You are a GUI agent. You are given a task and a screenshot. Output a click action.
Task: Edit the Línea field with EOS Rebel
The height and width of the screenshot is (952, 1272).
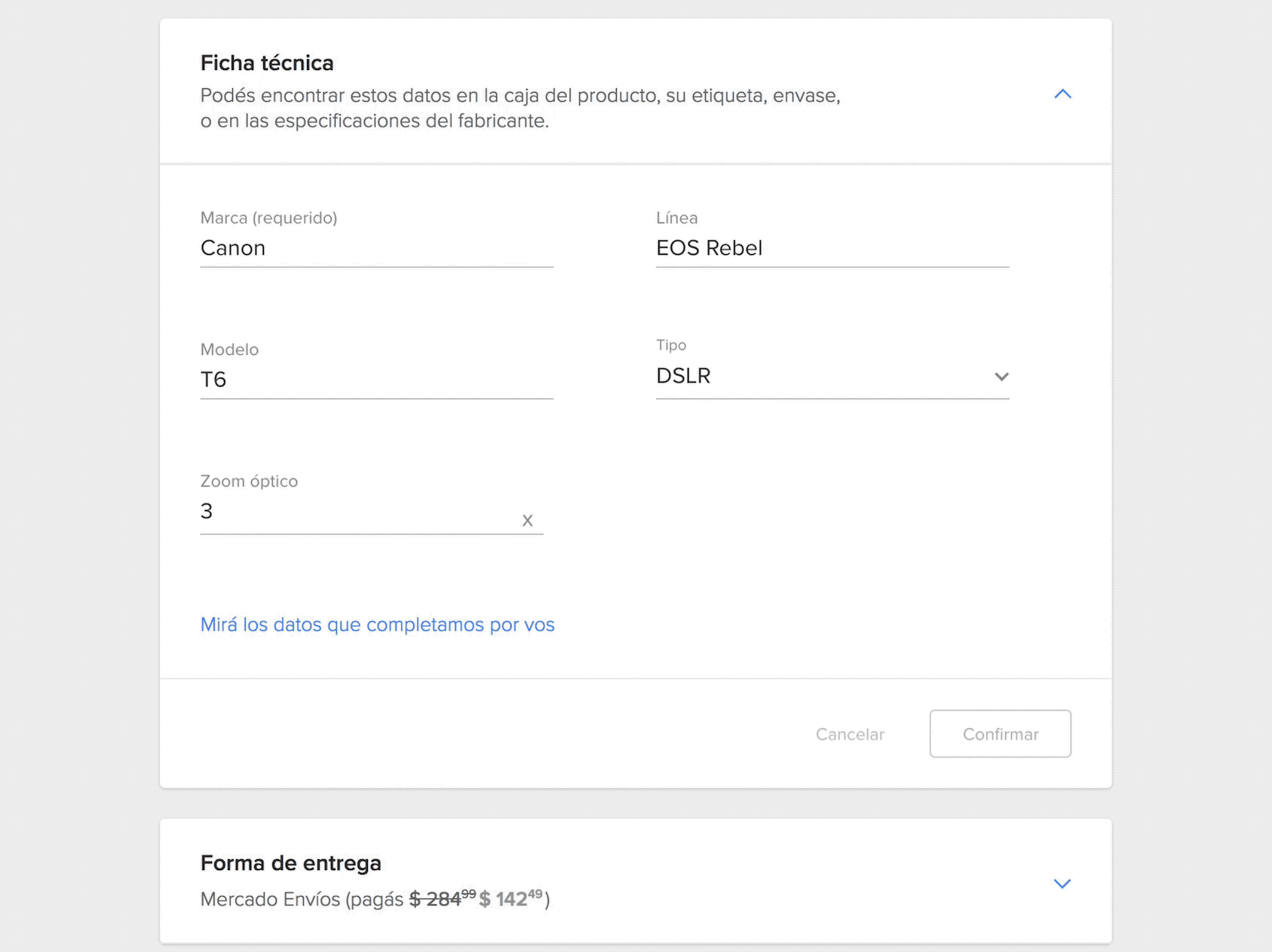pos(832,248)
